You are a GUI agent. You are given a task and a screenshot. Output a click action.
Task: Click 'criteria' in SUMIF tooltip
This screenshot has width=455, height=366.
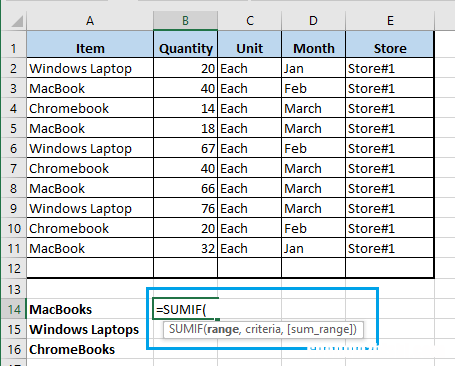[263, 329]
